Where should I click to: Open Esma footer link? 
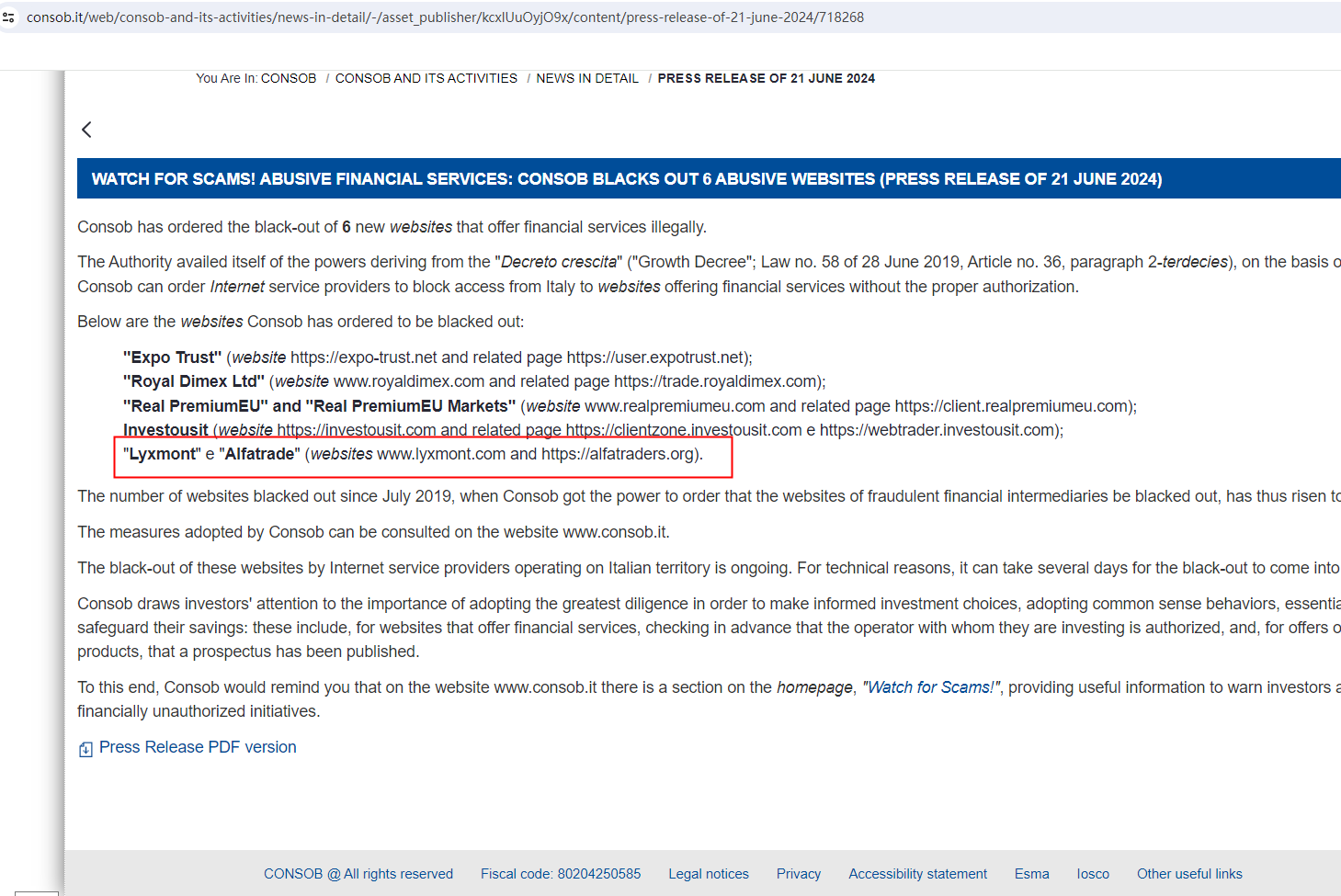coord(1032,874)
